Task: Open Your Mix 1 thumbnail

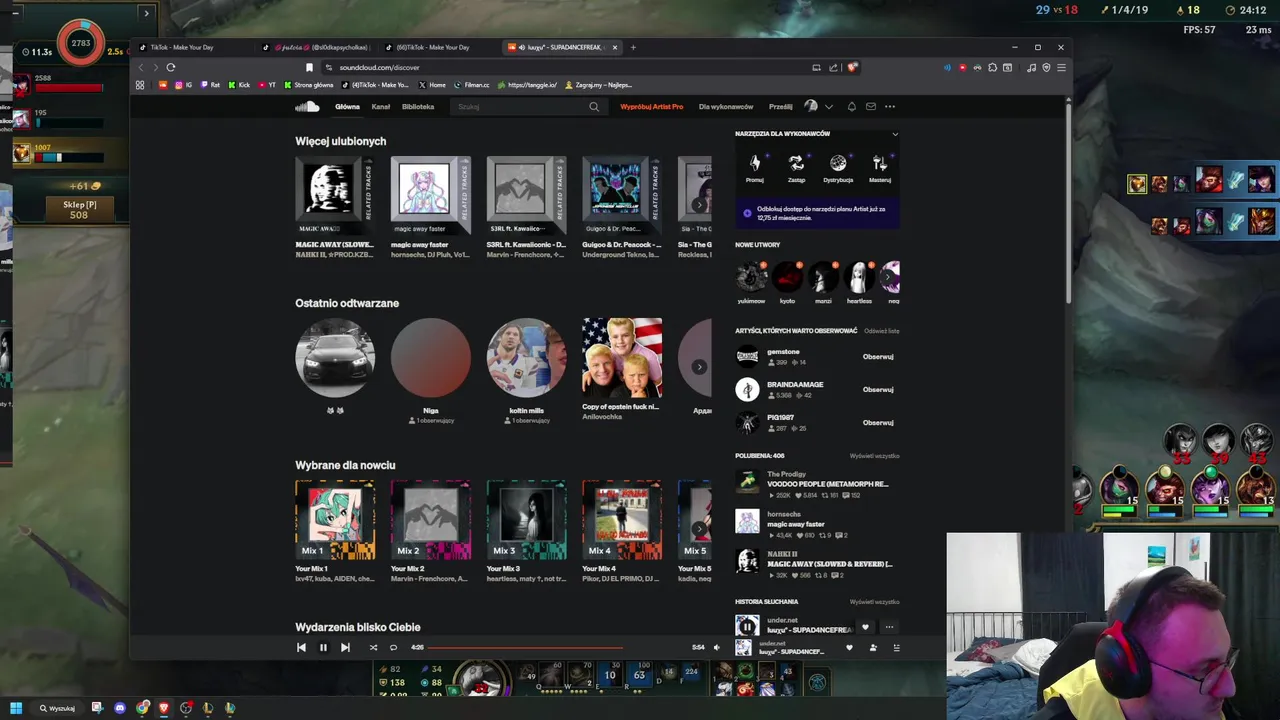Action: [x=335, y=520]
